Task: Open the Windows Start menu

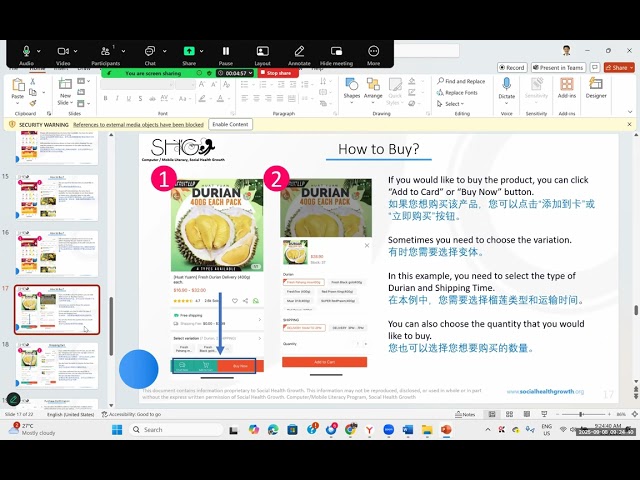Action: [117, 430]
